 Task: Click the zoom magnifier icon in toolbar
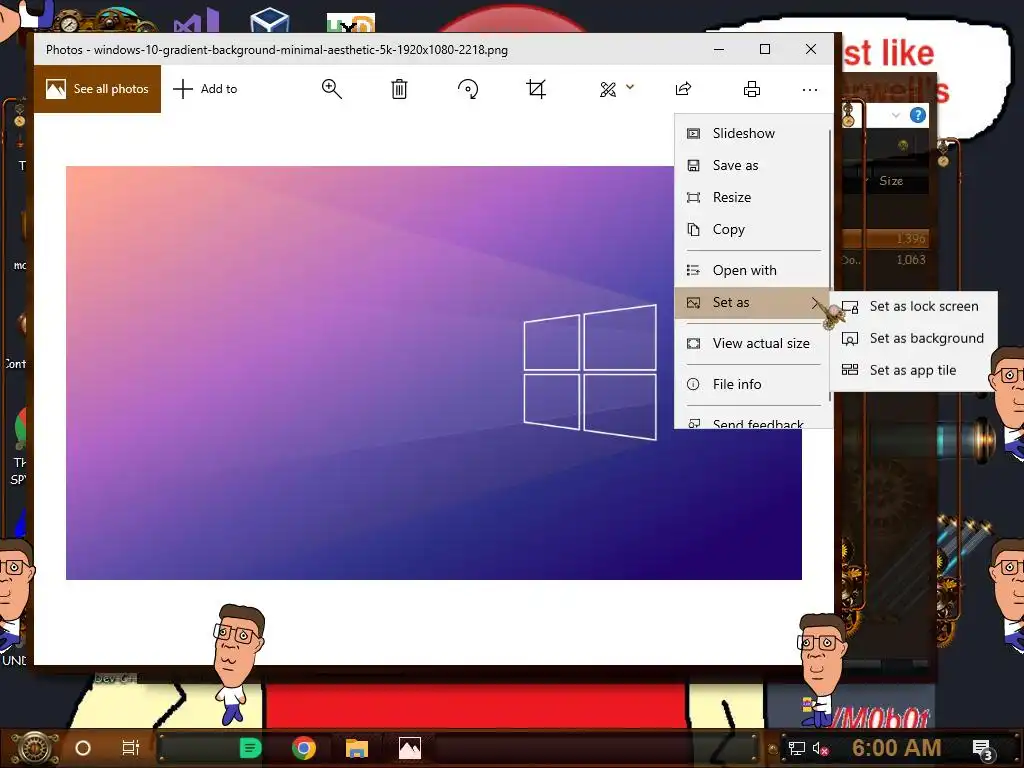(332, 89)
